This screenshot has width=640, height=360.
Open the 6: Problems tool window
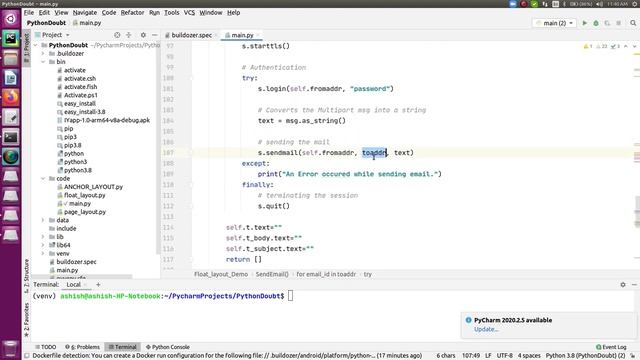tap(82, 347)
